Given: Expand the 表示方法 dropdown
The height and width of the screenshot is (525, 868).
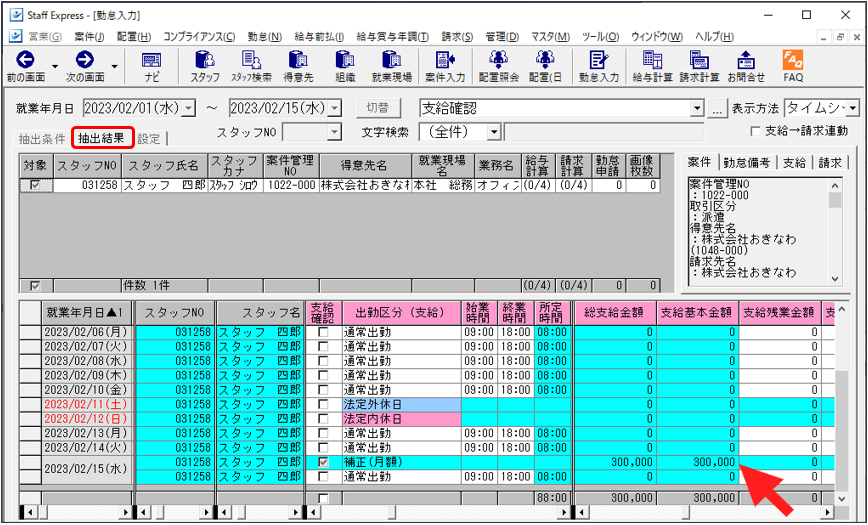Looking at the screenshot, I should [x=852, y=108].
